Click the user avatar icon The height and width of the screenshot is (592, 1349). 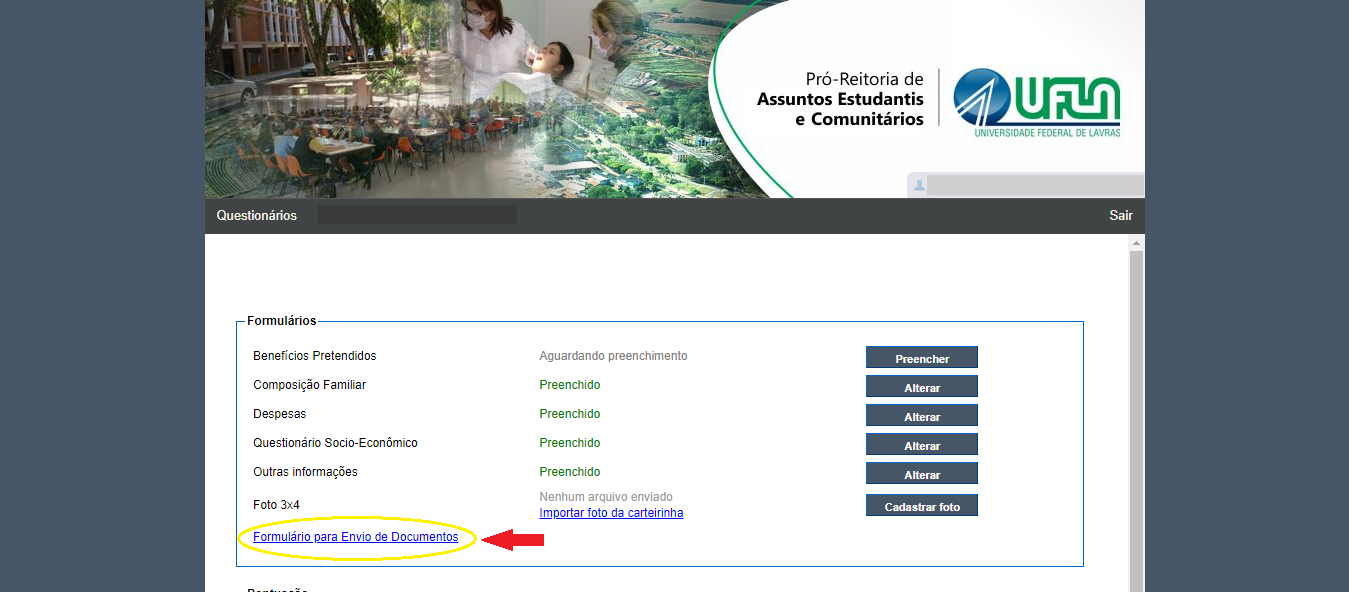919,185
